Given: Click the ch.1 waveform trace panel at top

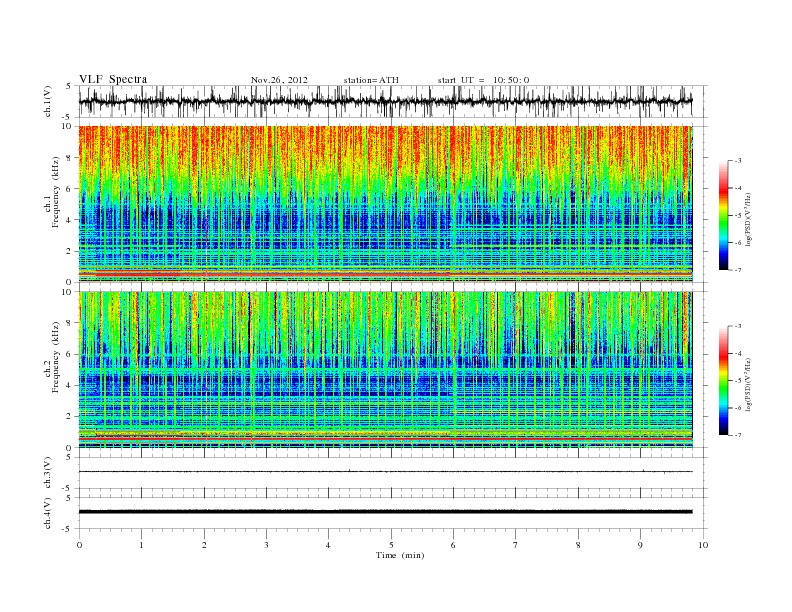Looking at the screenshot, I should [393, 101].
